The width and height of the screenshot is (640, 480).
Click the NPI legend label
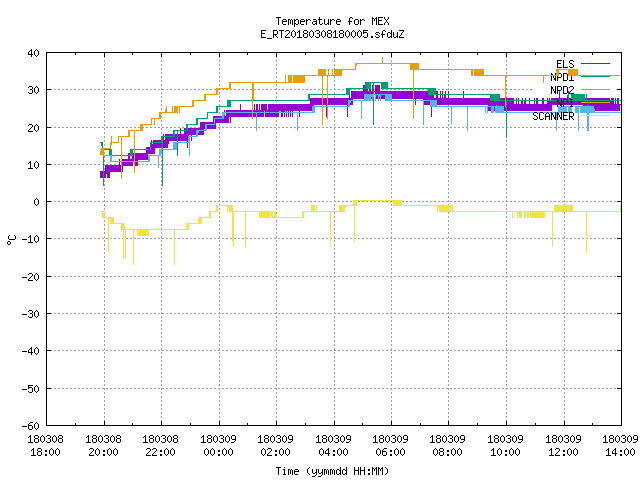point(565,103)
